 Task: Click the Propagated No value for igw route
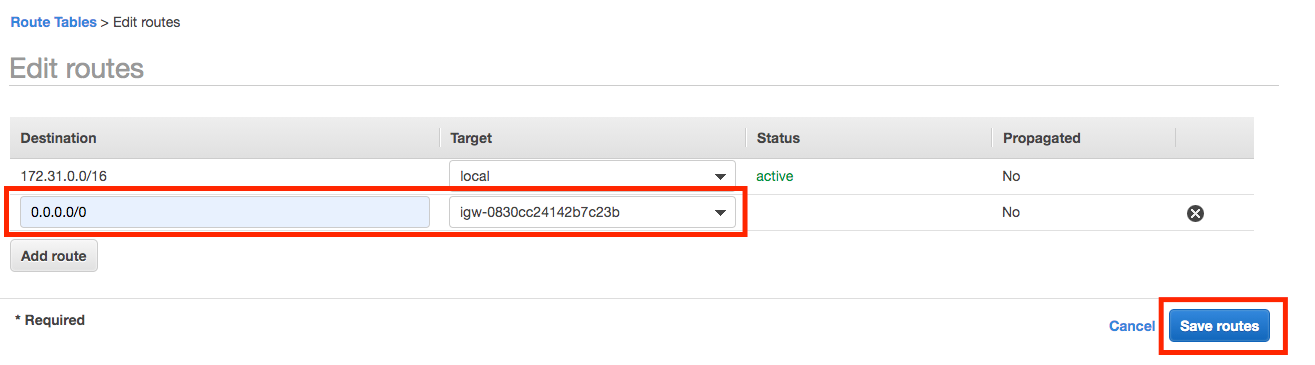tap(1011, 212)
